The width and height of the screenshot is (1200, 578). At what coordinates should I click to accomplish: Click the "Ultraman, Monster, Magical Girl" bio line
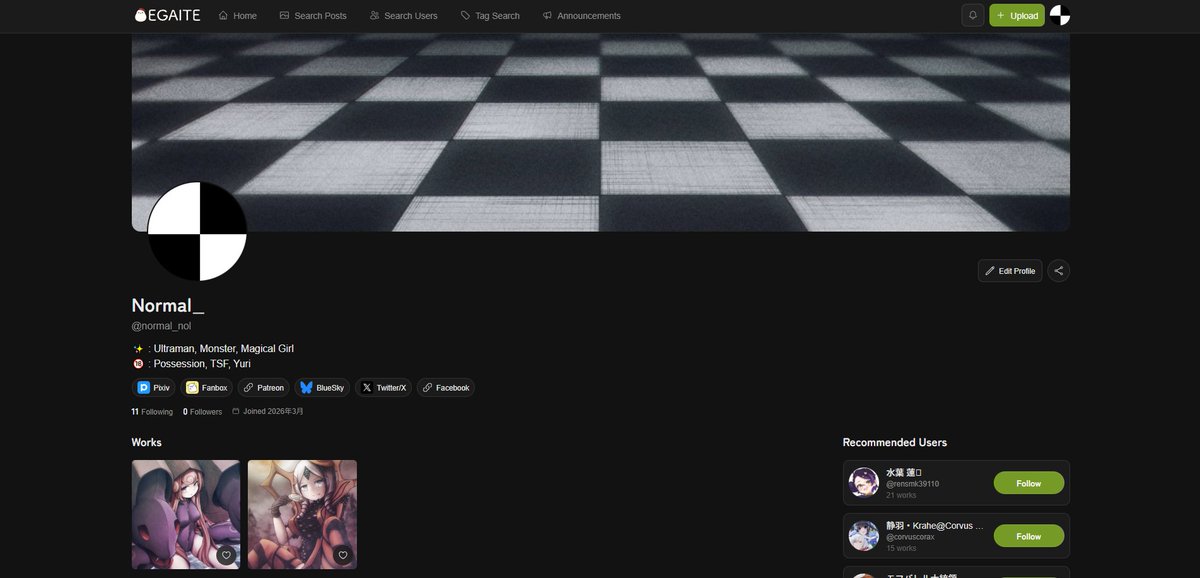point(224,349)
